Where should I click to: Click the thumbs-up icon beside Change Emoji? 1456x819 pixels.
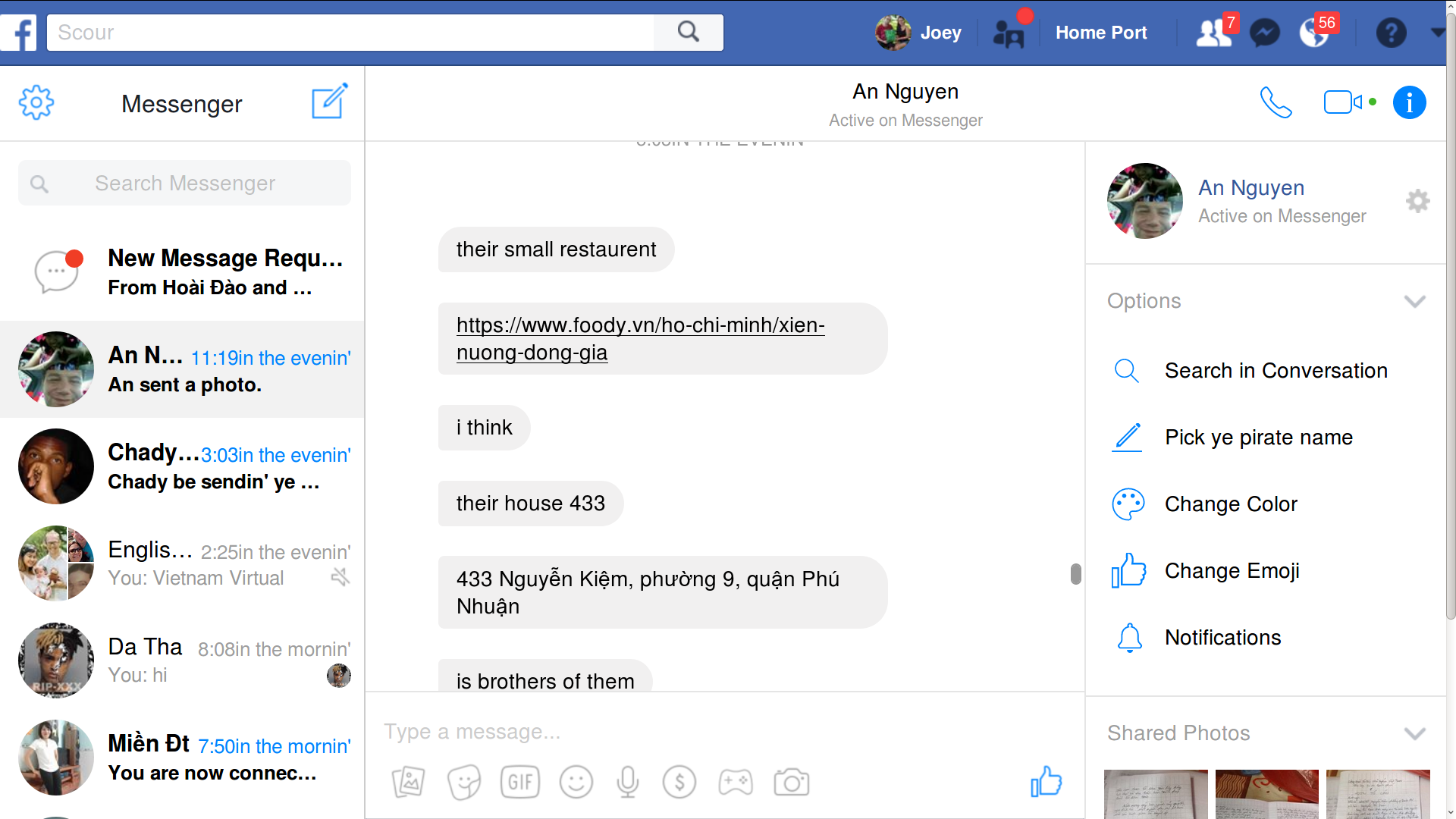[x=1128, y=570]
